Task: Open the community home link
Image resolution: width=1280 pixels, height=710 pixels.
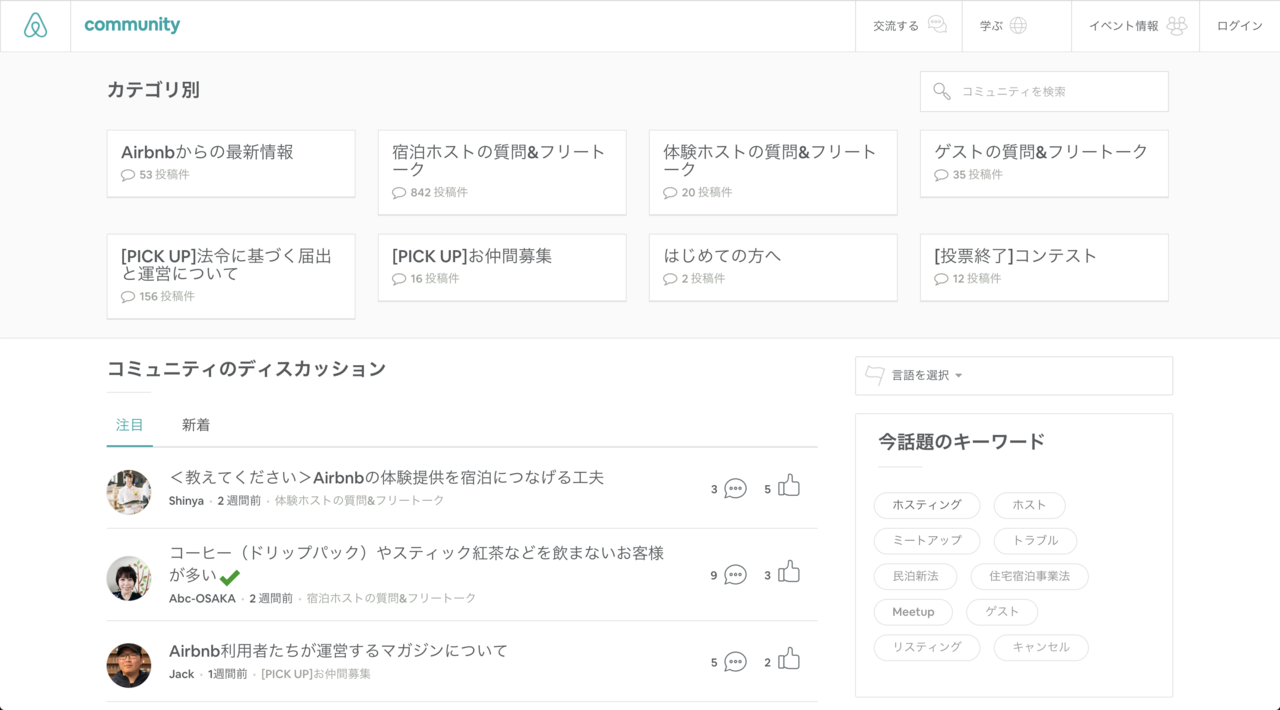Action: (132, 25)
